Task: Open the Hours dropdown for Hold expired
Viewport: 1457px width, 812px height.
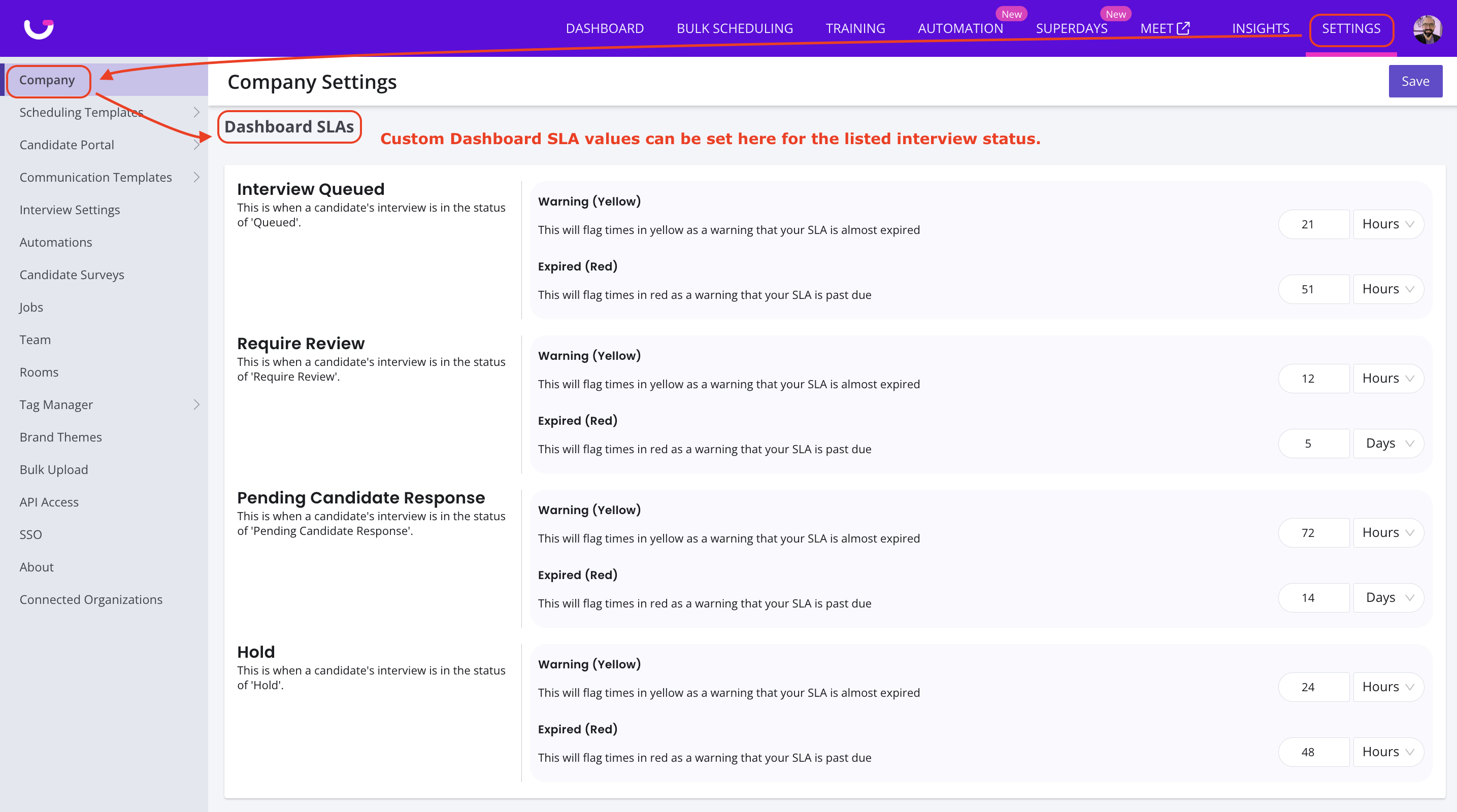Action: point(1388,752)
